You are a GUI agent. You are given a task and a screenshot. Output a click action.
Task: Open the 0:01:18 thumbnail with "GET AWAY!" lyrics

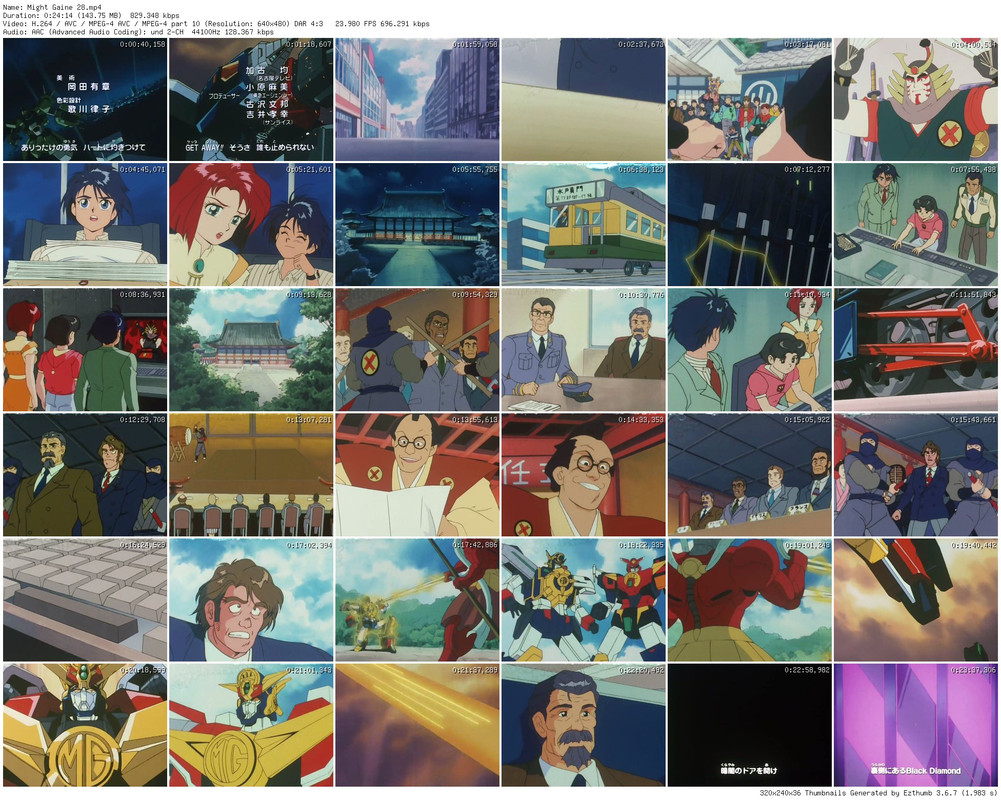251,100
